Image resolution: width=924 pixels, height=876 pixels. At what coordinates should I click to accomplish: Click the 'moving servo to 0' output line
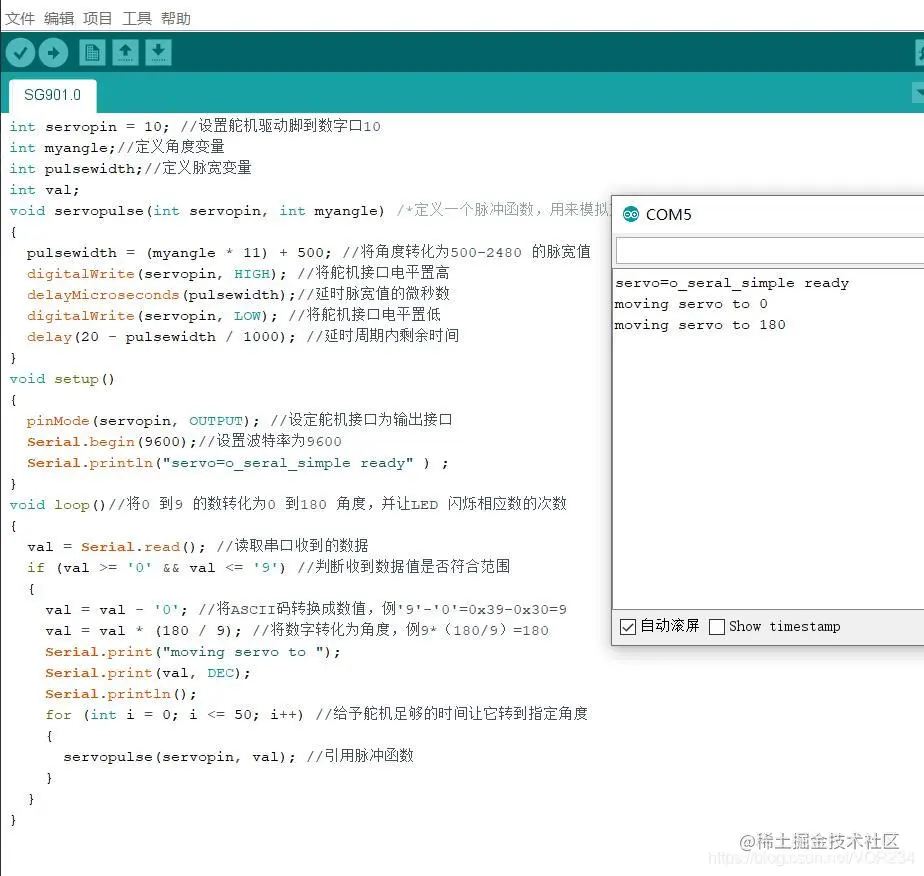[691, 304]
